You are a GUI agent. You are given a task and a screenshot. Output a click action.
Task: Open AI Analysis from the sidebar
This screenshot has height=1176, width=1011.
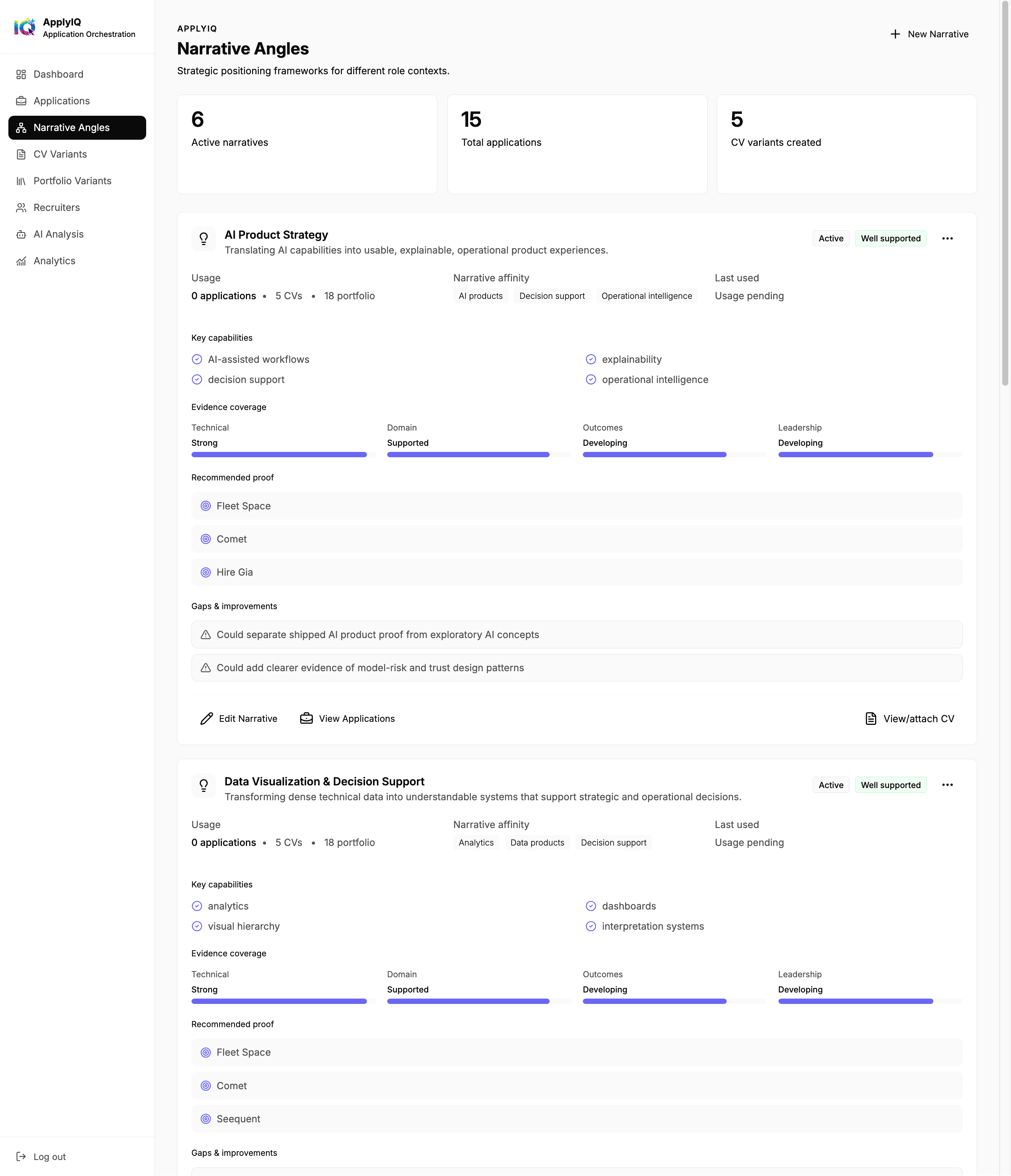77,235
